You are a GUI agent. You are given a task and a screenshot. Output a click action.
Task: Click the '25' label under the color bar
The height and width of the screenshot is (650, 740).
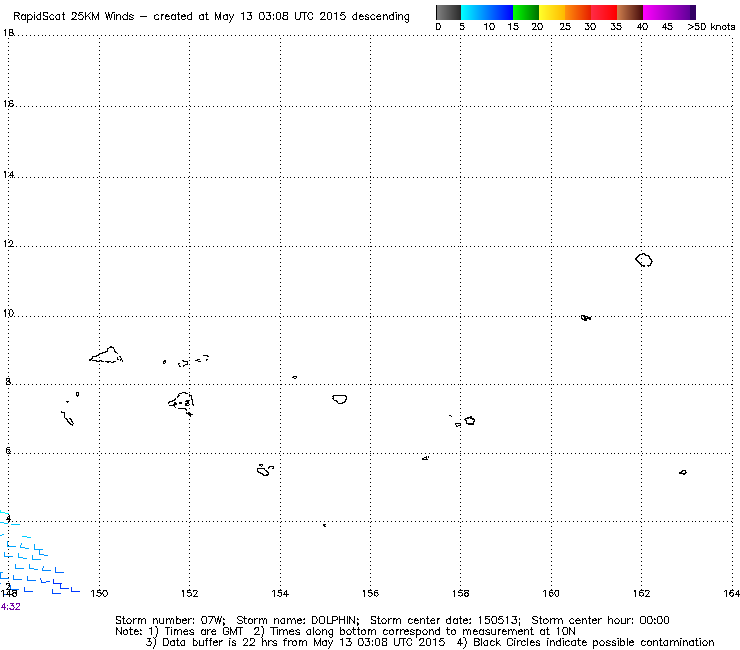(x=565, y=27)
